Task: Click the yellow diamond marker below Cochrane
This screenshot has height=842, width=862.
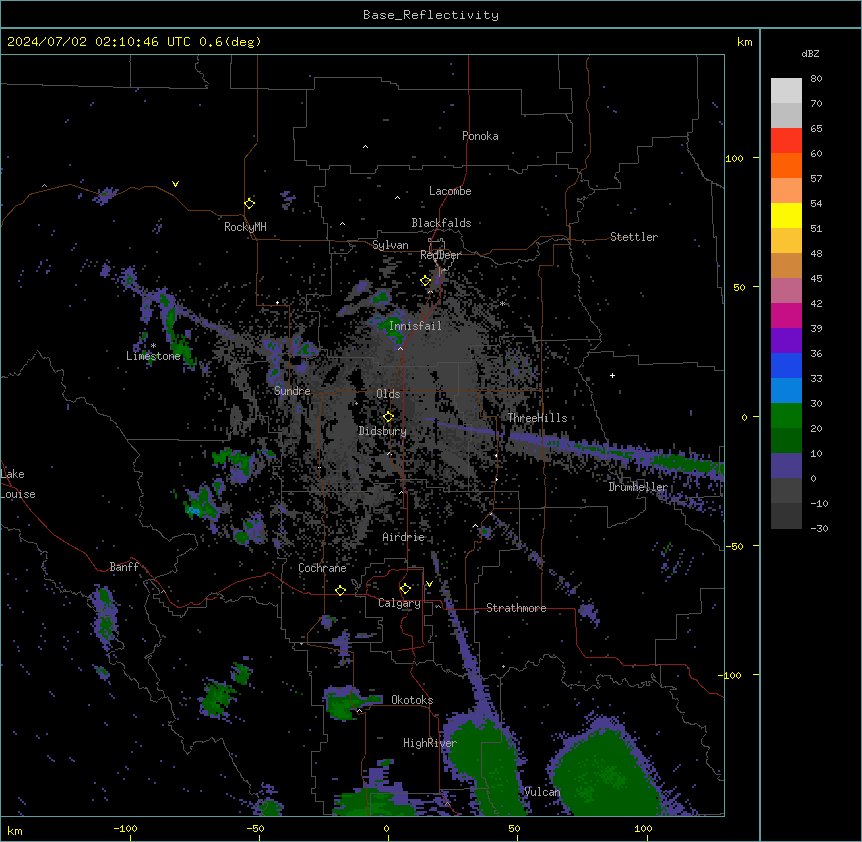Action: pos(340,590)
